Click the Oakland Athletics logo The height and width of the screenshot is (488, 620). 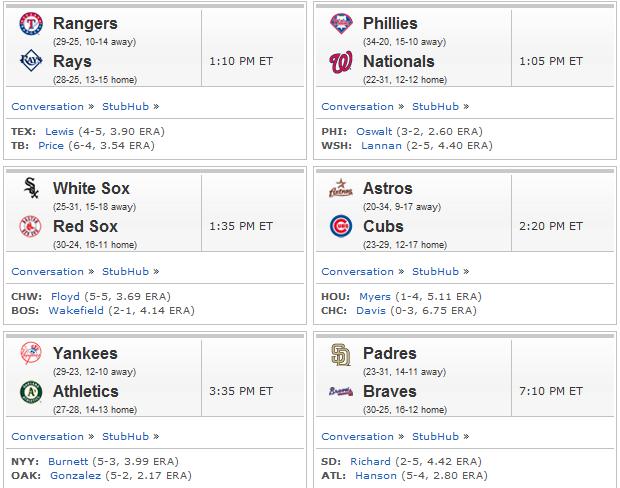[31, 392]
